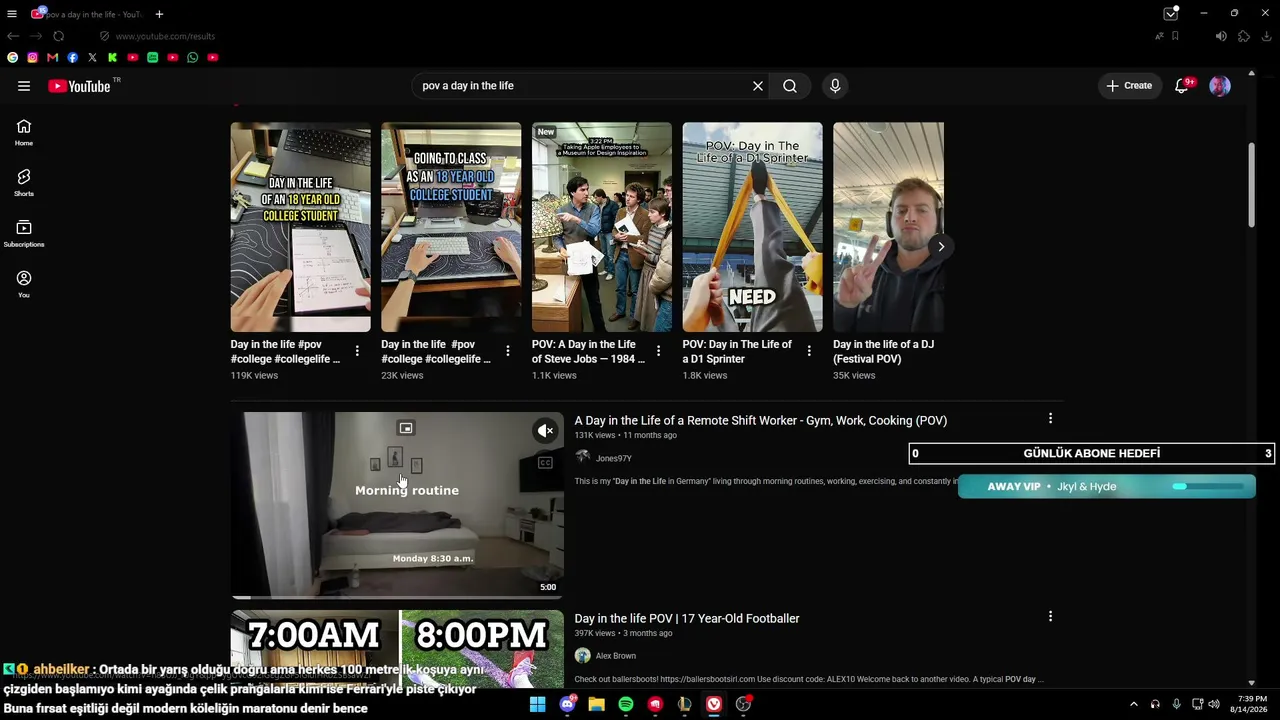Open 'Day in the life POV | 17 Year-Old Footballer'

tap(687, 619)
